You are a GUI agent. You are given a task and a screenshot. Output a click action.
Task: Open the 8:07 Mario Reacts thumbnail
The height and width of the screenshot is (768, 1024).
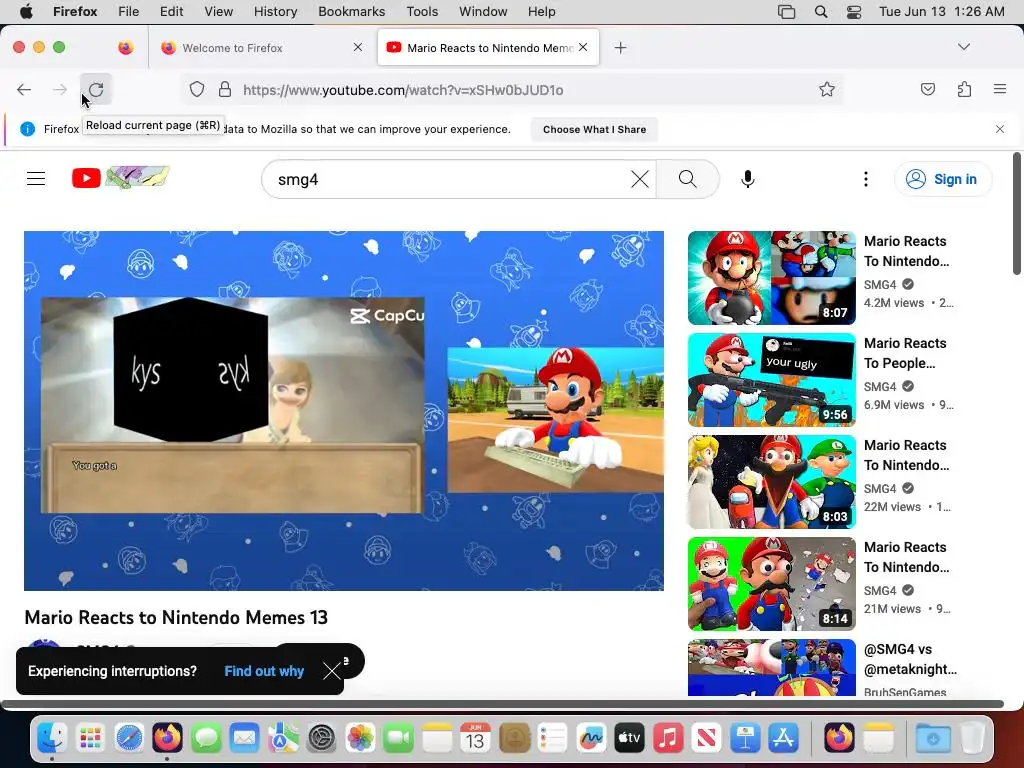tap(772, 278)
